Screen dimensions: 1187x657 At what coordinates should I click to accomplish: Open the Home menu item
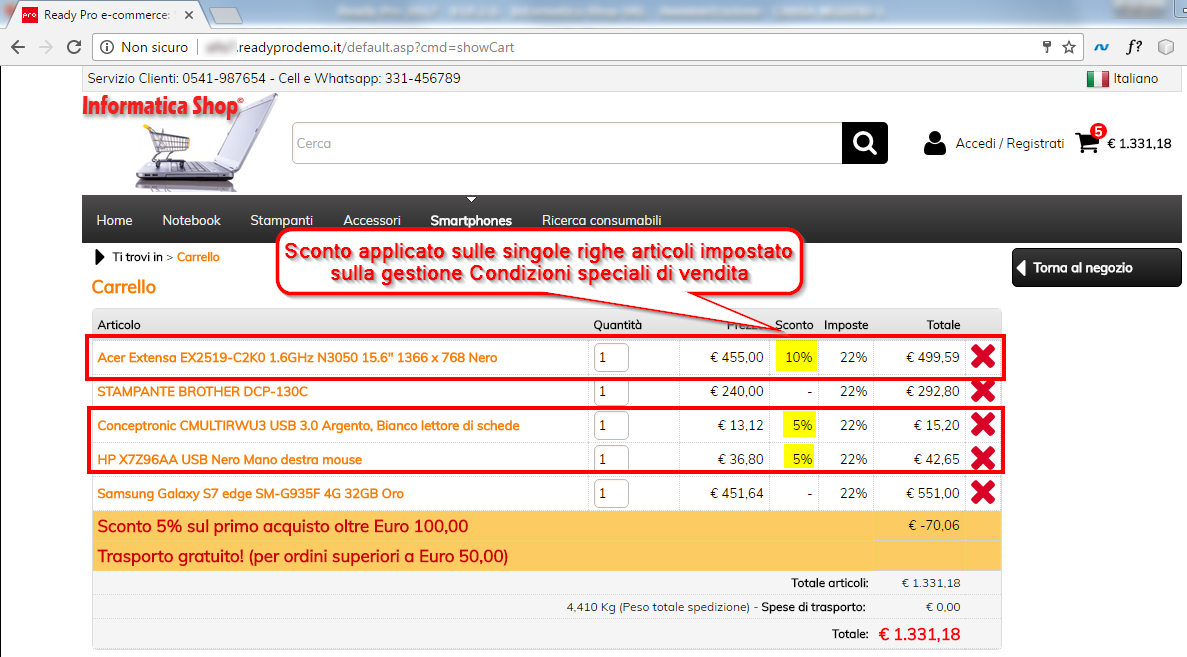tap(114, 220)
